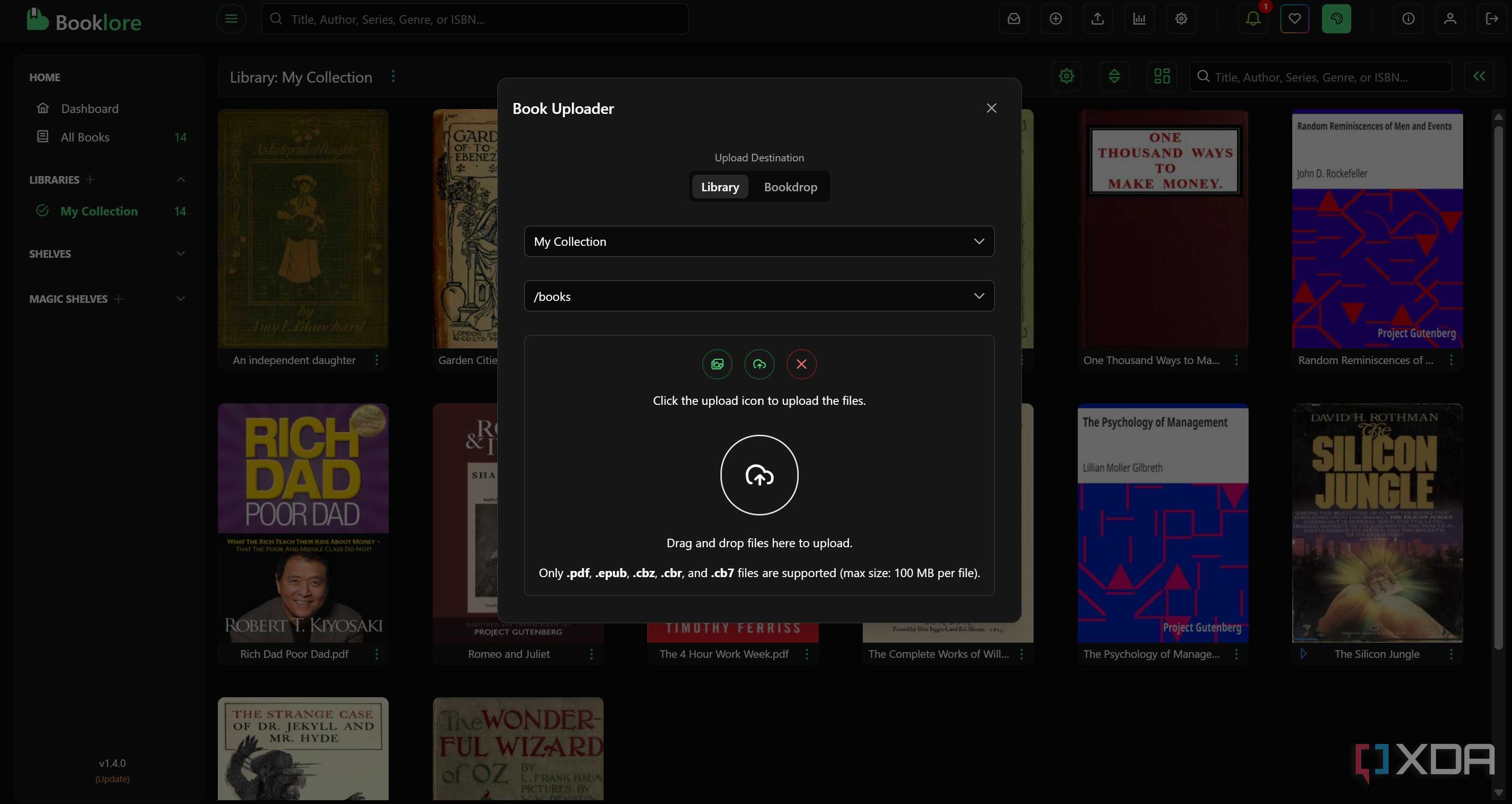Image resolution: width=1512 pixels, height=804 pixels.
Task: Click the large circular cloud upload button
Action: point(759,475)
